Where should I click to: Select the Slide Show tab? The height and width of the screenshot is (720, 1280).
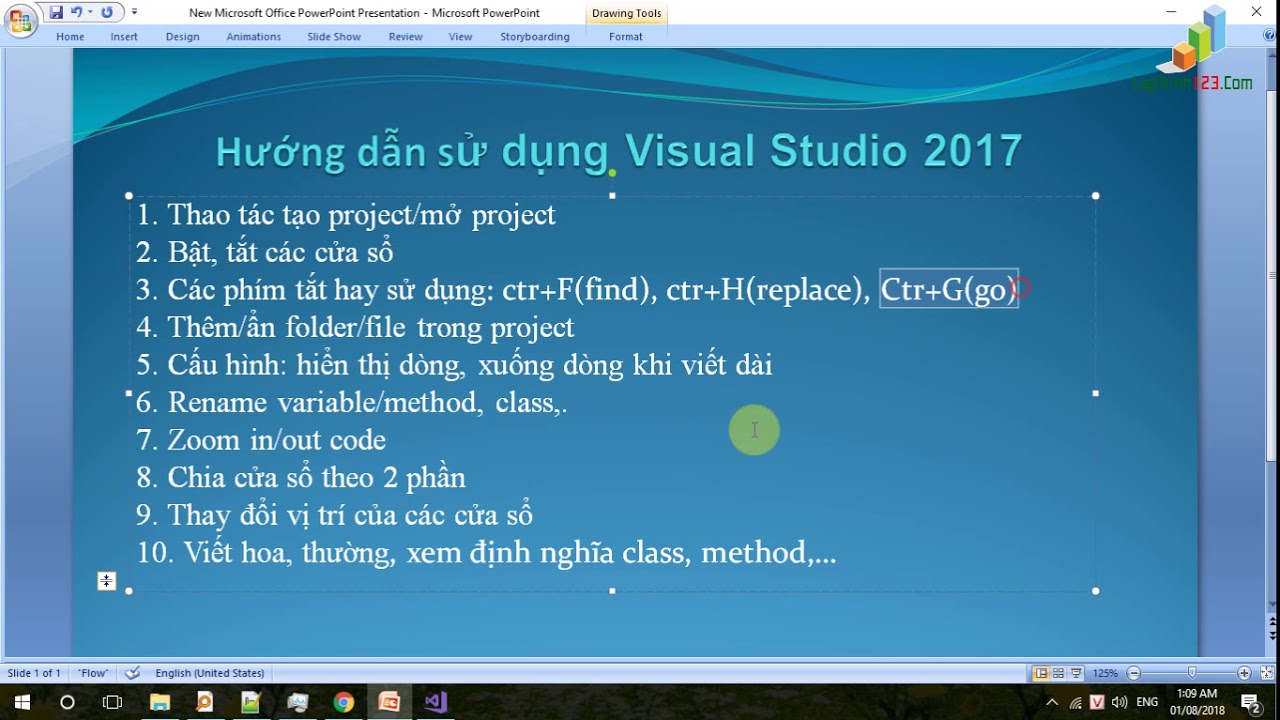[334, 37]
